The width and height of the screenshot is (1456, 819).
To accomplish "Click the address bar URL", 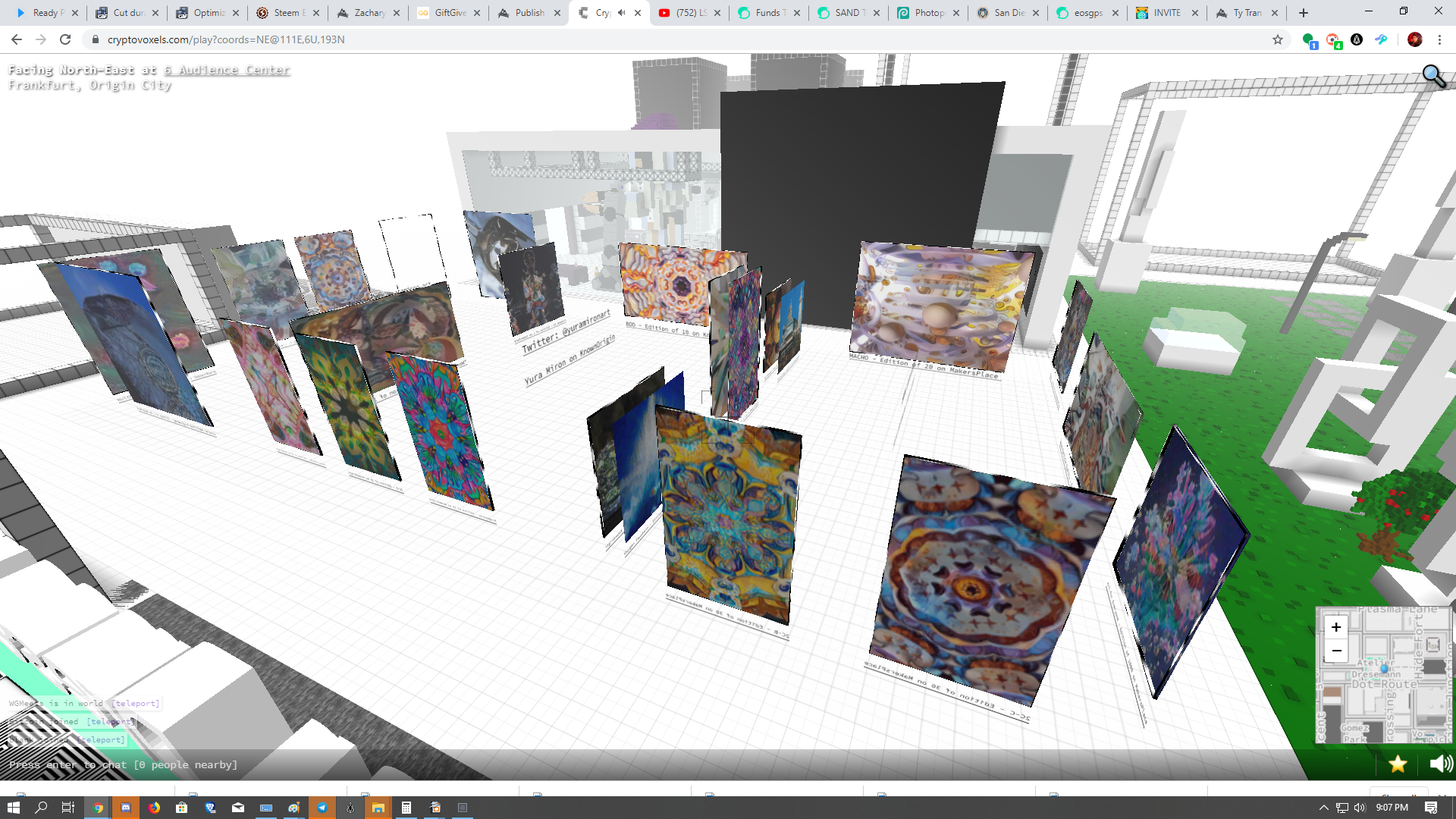I will click(x=226, y=39).
